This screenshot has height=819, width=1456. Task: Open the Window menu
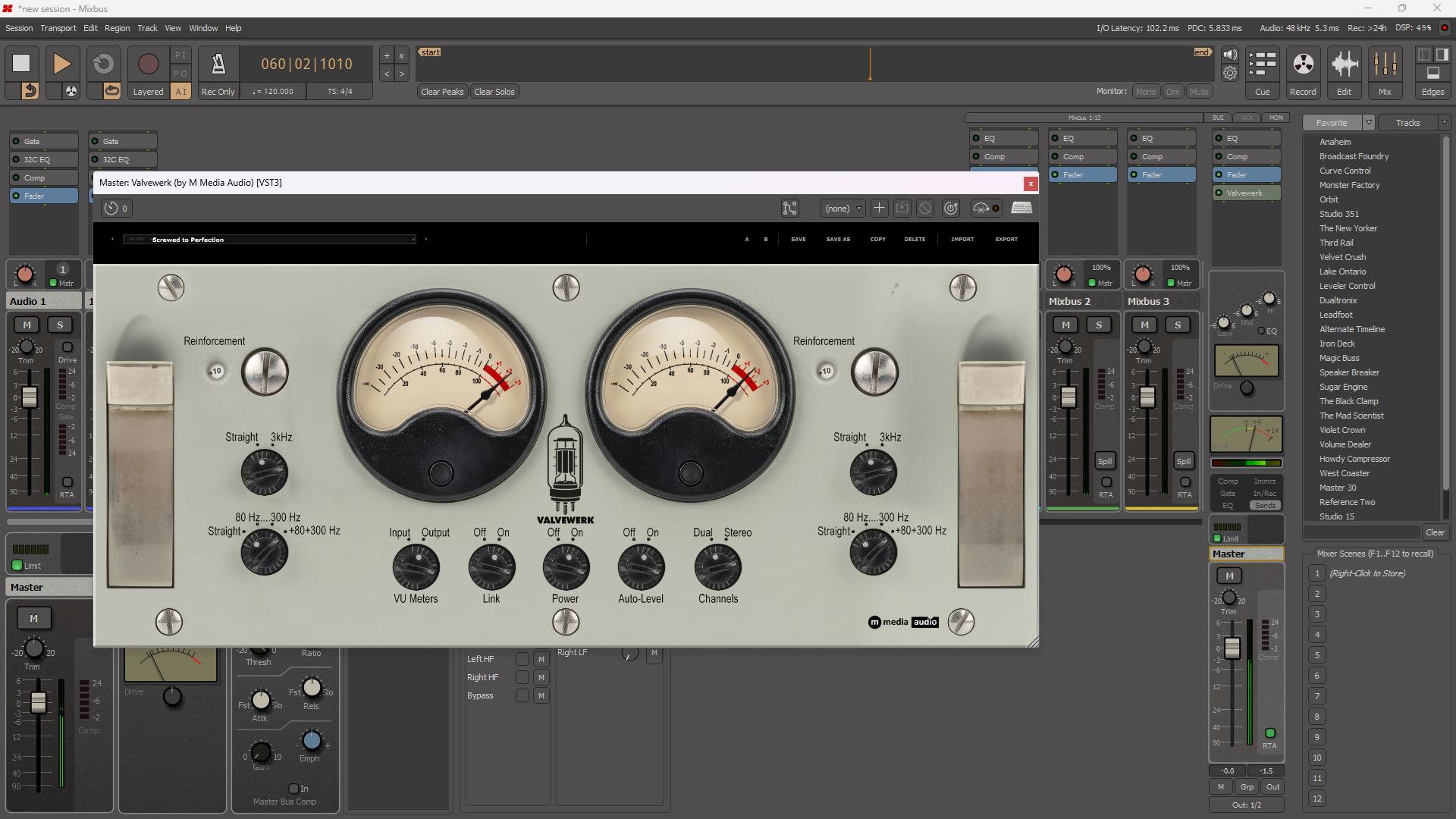coord(203,28)
